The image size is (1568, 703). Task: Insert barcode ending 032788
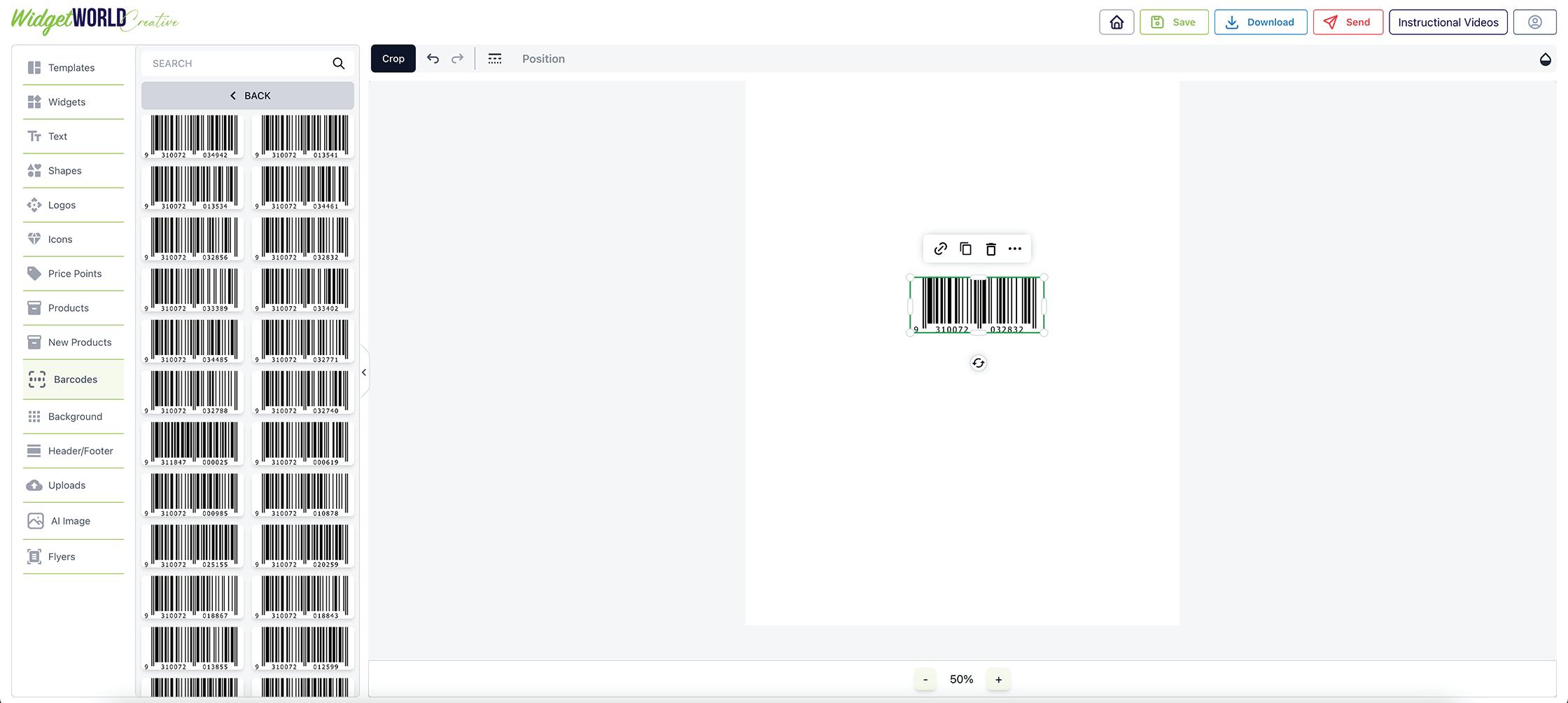193,392
